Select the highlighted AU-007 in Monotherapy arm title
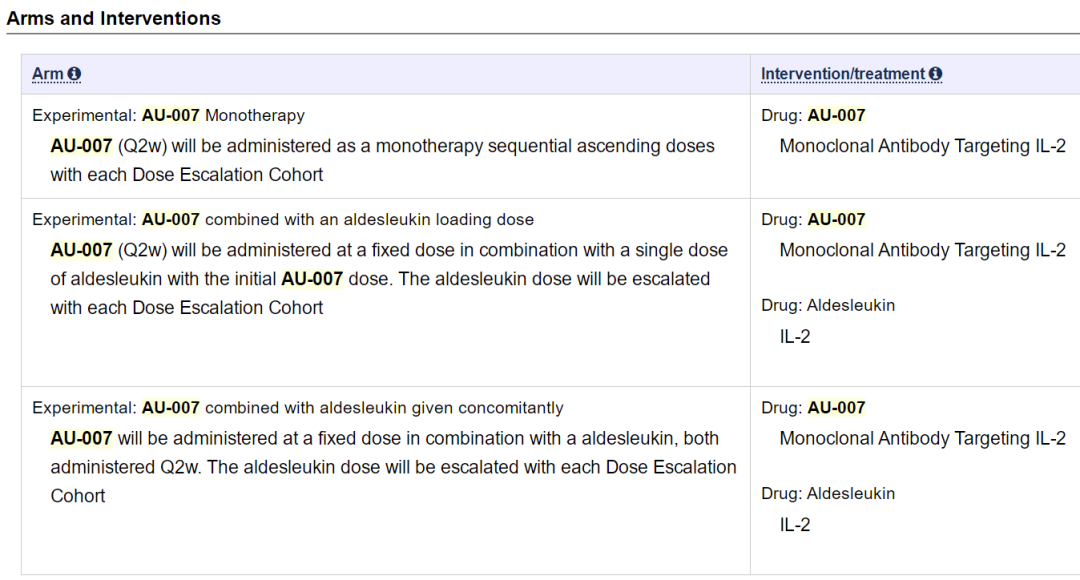The height and width of the screenshot is (580, 1080). pyautogui.click(x=171, y=115)
